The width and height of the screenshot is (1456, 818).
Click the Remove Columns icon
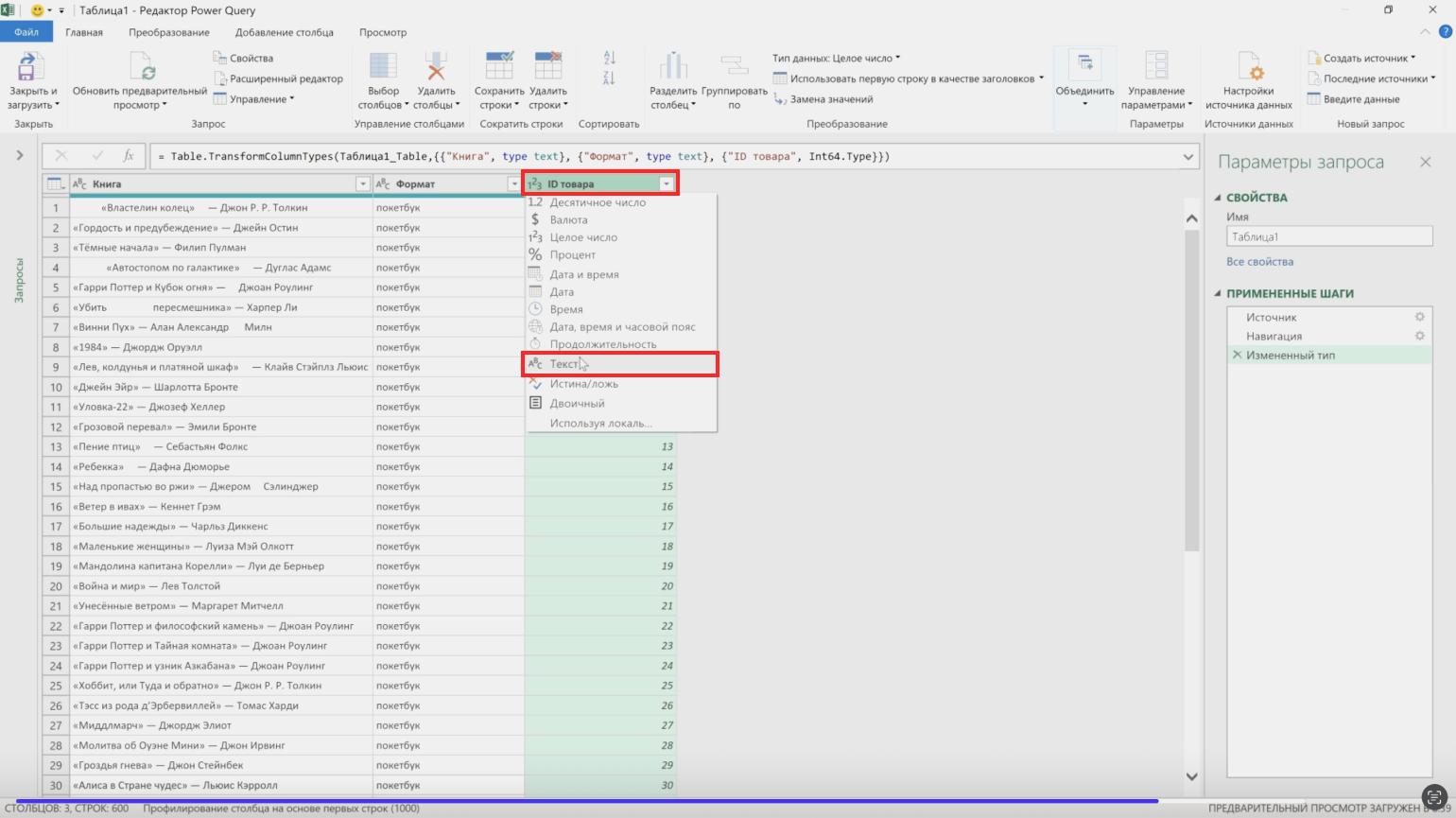coord(436,67)
